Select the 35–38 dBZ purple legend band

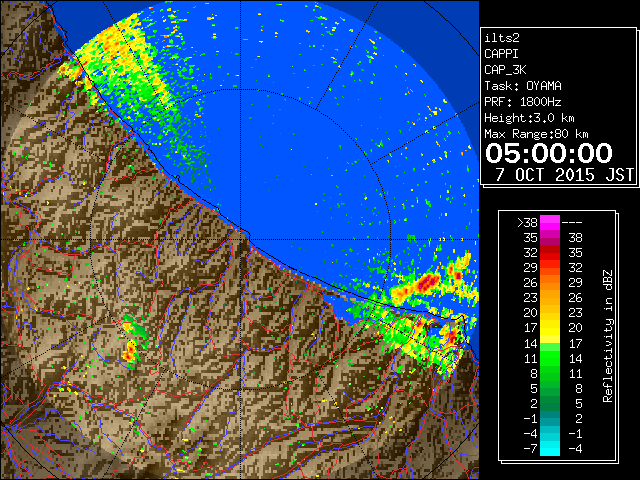(550, 237)
